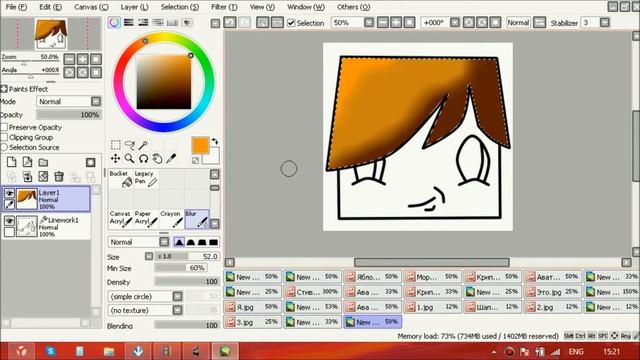Select the Legacy Pen tool

tap(146, 179)
